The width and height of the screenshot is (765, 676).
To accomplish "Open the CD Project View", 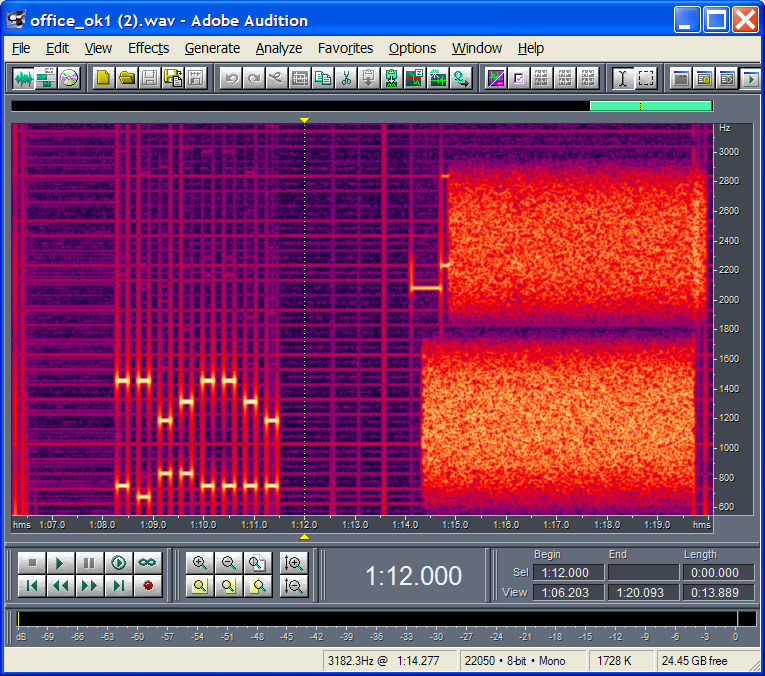I will pos(69,78).
